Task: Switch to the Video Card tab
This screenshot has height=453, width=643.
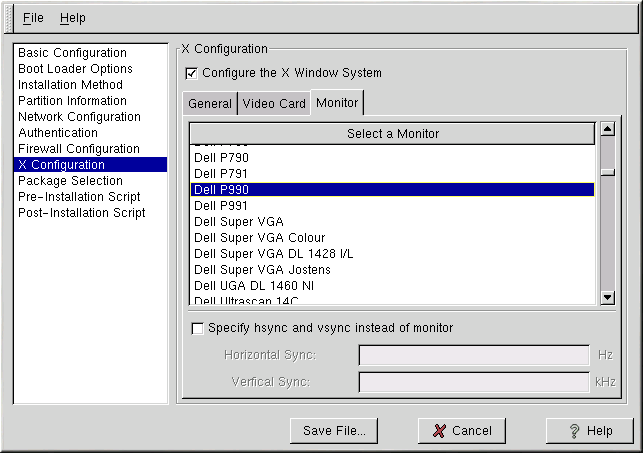Action: click(x=274, y=104)
